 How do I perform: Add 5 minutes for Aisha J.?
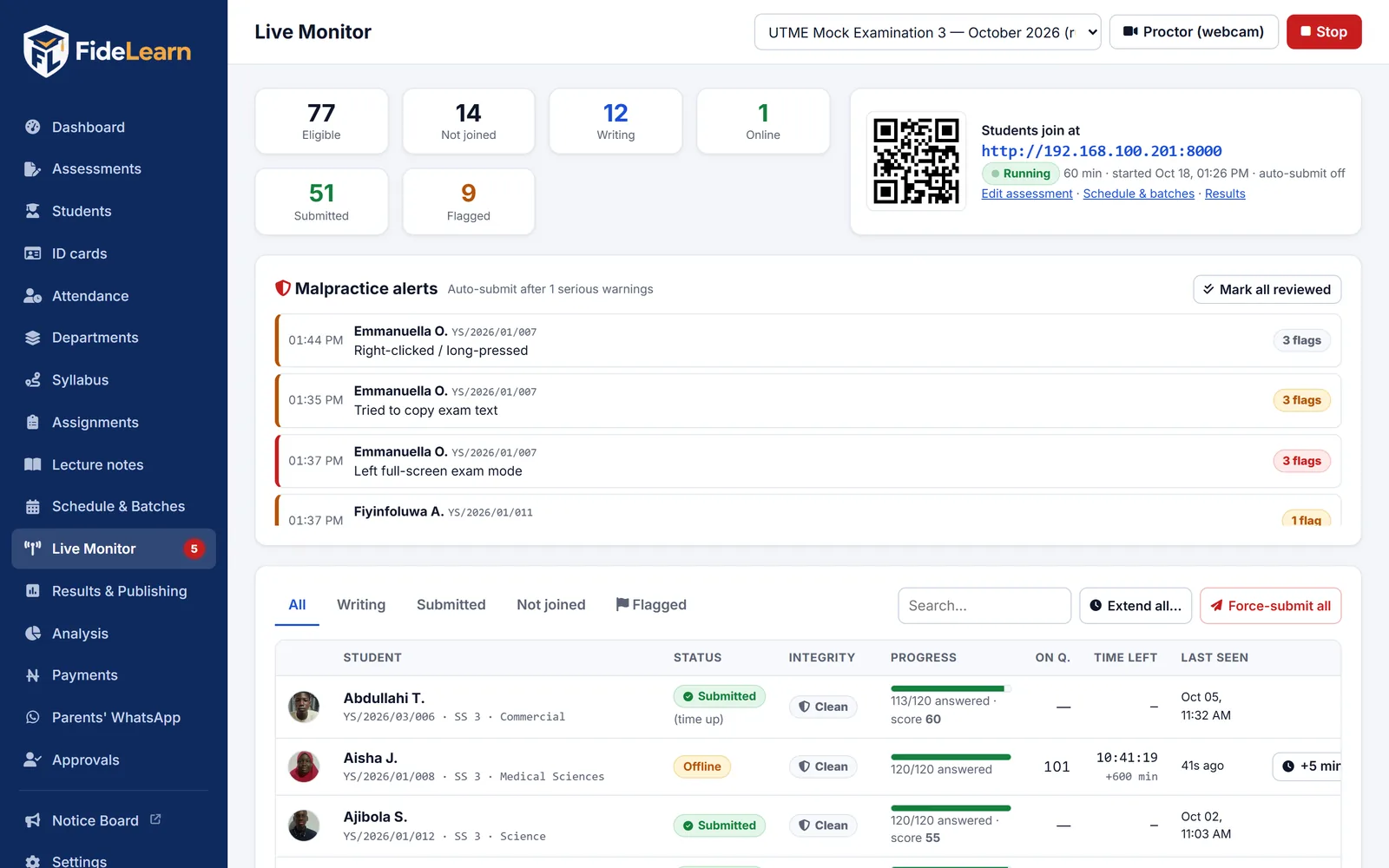1307,766
